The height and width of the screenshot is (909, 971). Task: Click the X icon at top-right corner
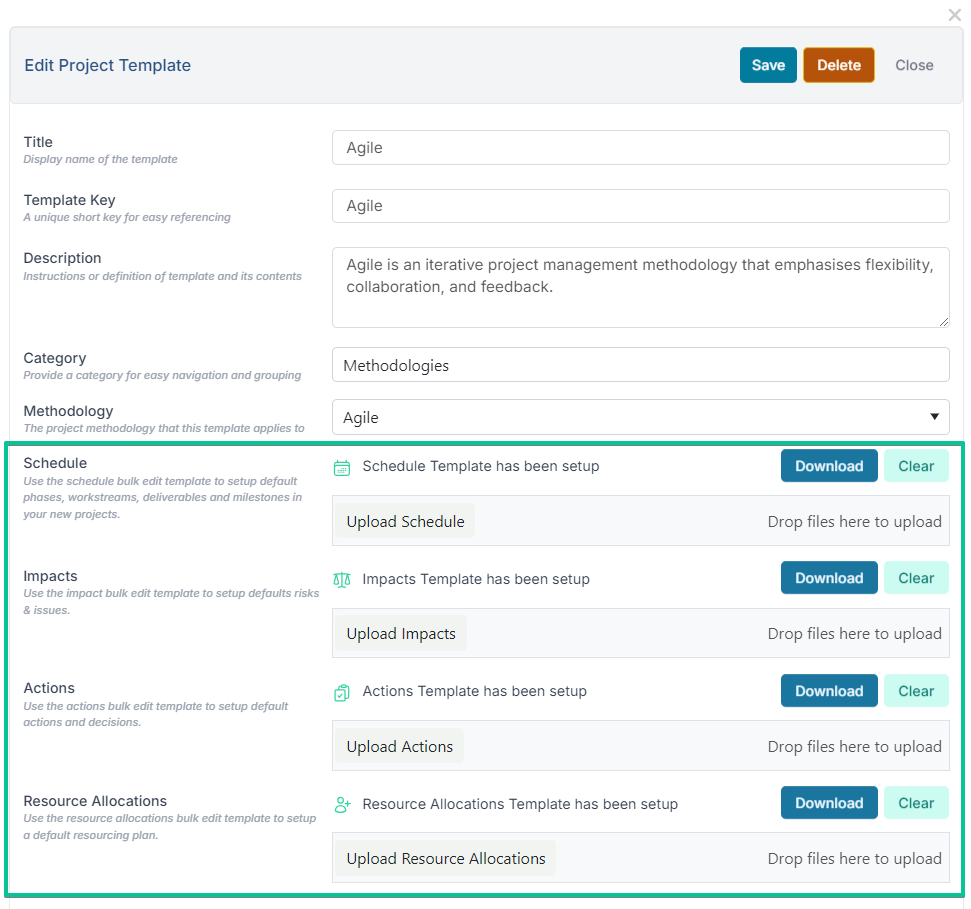click(x=954, y=15)
